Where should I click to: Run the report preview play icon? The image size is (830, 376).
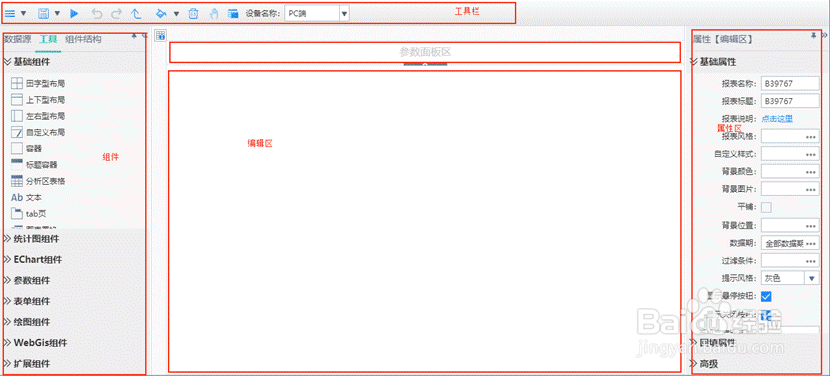click(74, 13)
